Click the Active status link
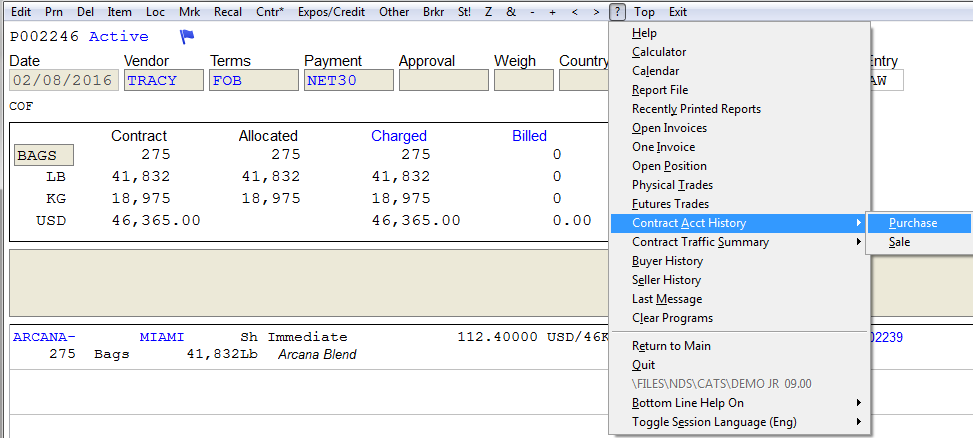 [x=119, y=37]
